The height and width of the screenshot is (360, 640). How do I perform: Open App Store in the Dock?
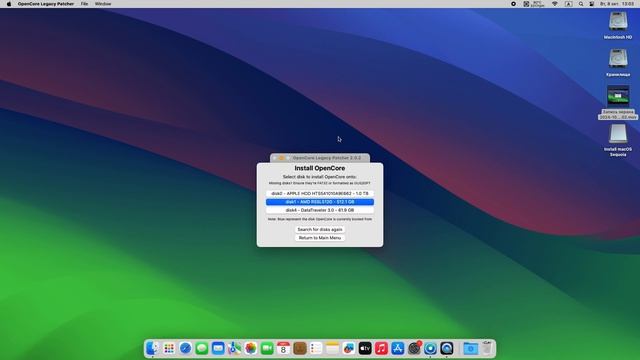coord(398,348)
